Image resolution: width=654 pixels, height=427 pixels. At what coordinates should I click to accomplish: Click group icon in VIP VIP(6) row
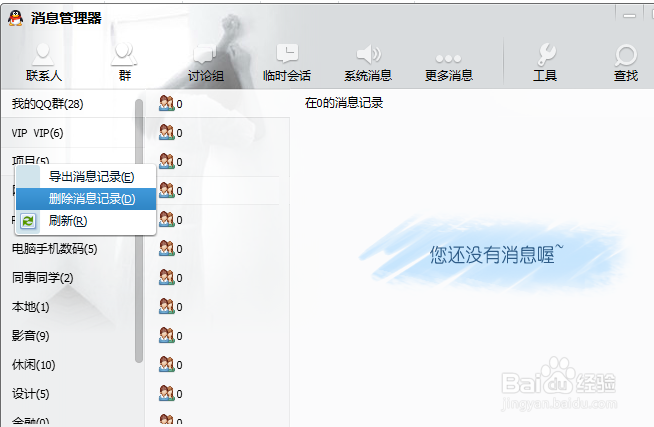coord(166,132)
